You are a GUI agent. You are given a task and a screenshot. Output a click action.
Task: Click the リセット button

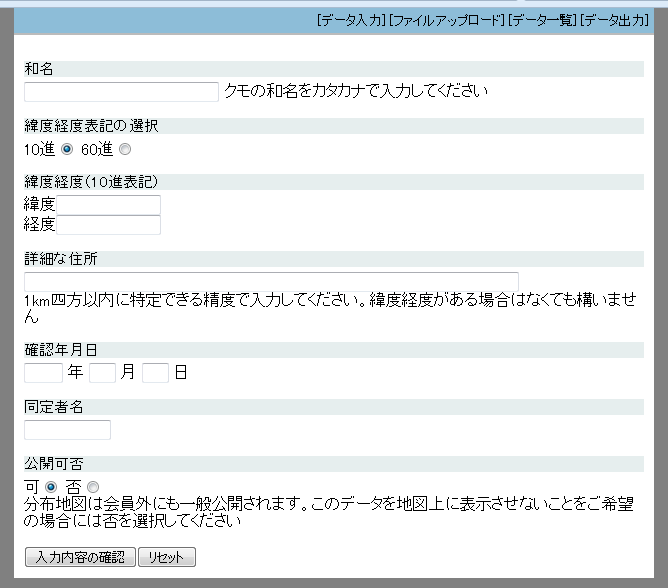167,557
